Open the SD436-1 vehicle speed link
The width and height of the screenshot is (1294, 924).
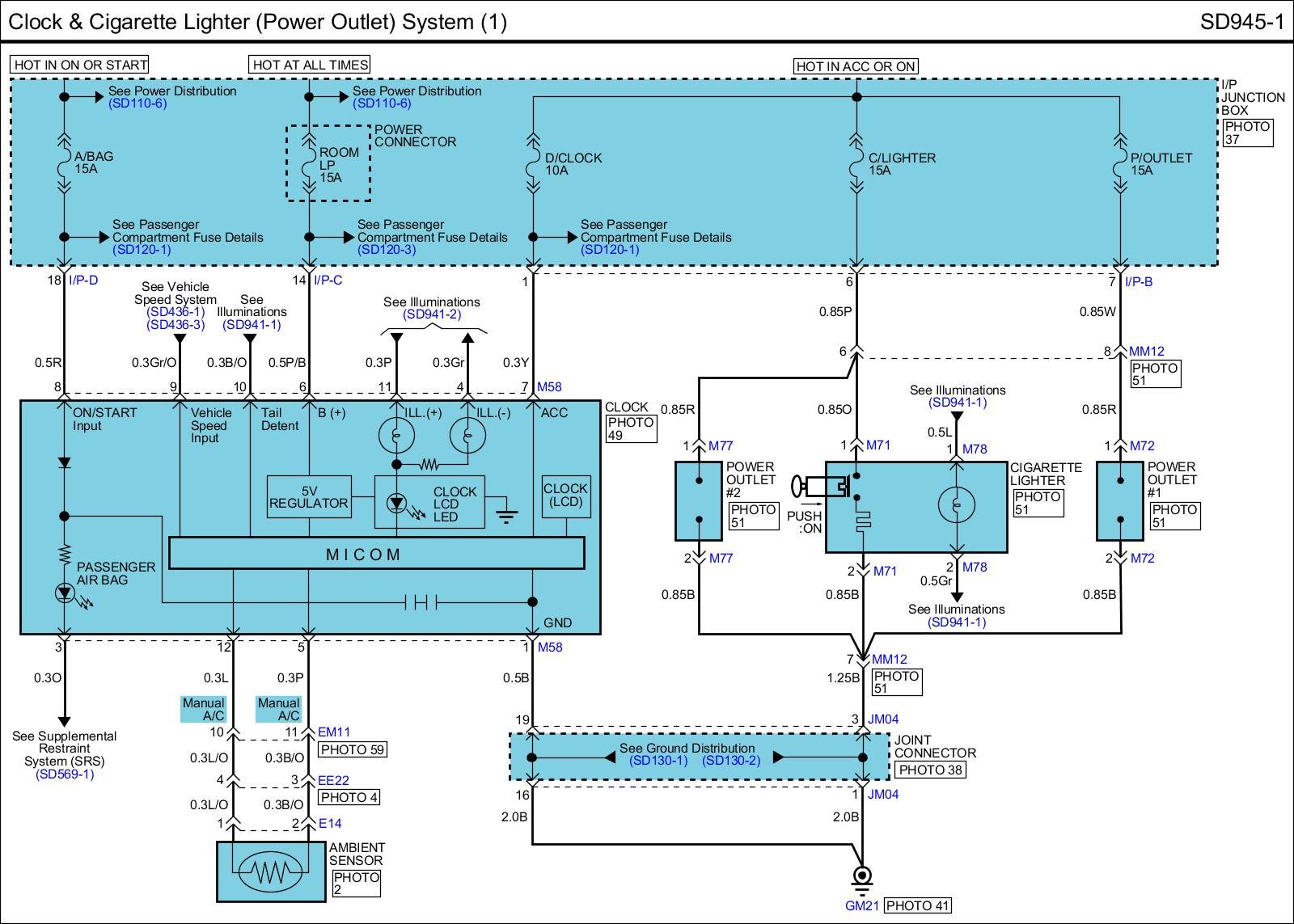(175, 311)
